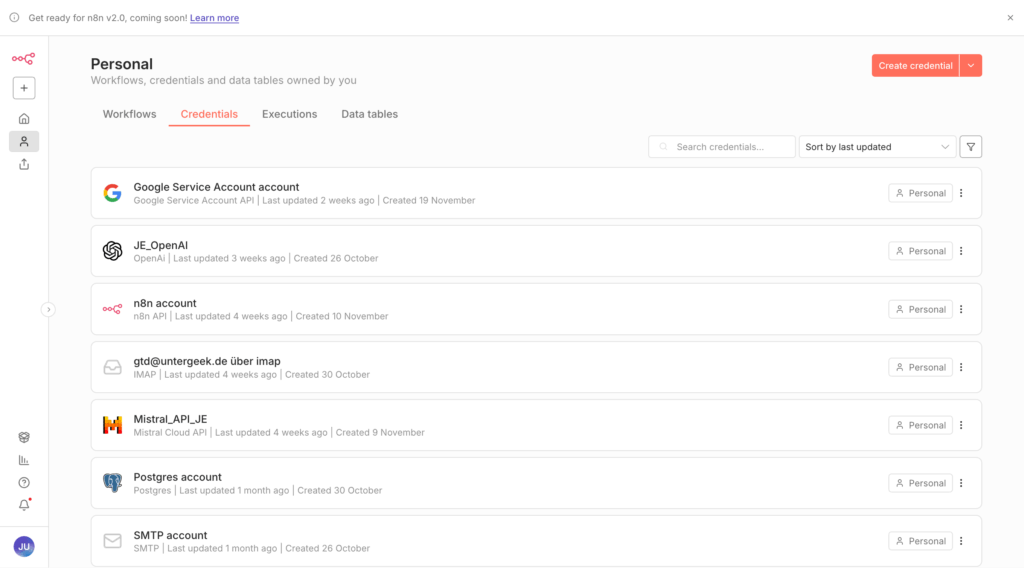The height and width of the screenshot is (568, 1024).
Task: Focus the Search credentials field
Action: 722,147
